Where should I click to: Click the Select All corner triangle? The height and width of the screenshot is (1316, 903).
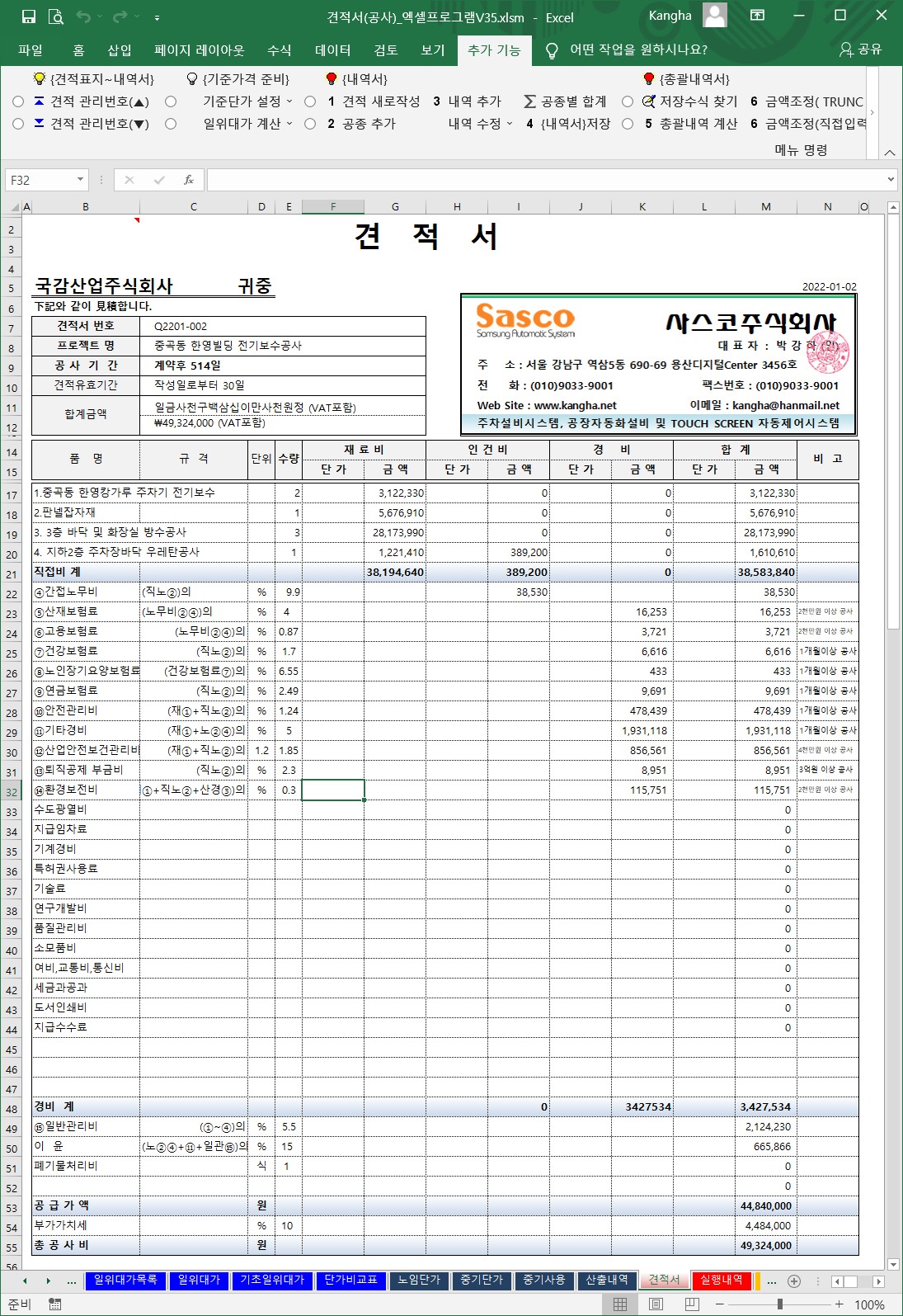tap(12, 207)
